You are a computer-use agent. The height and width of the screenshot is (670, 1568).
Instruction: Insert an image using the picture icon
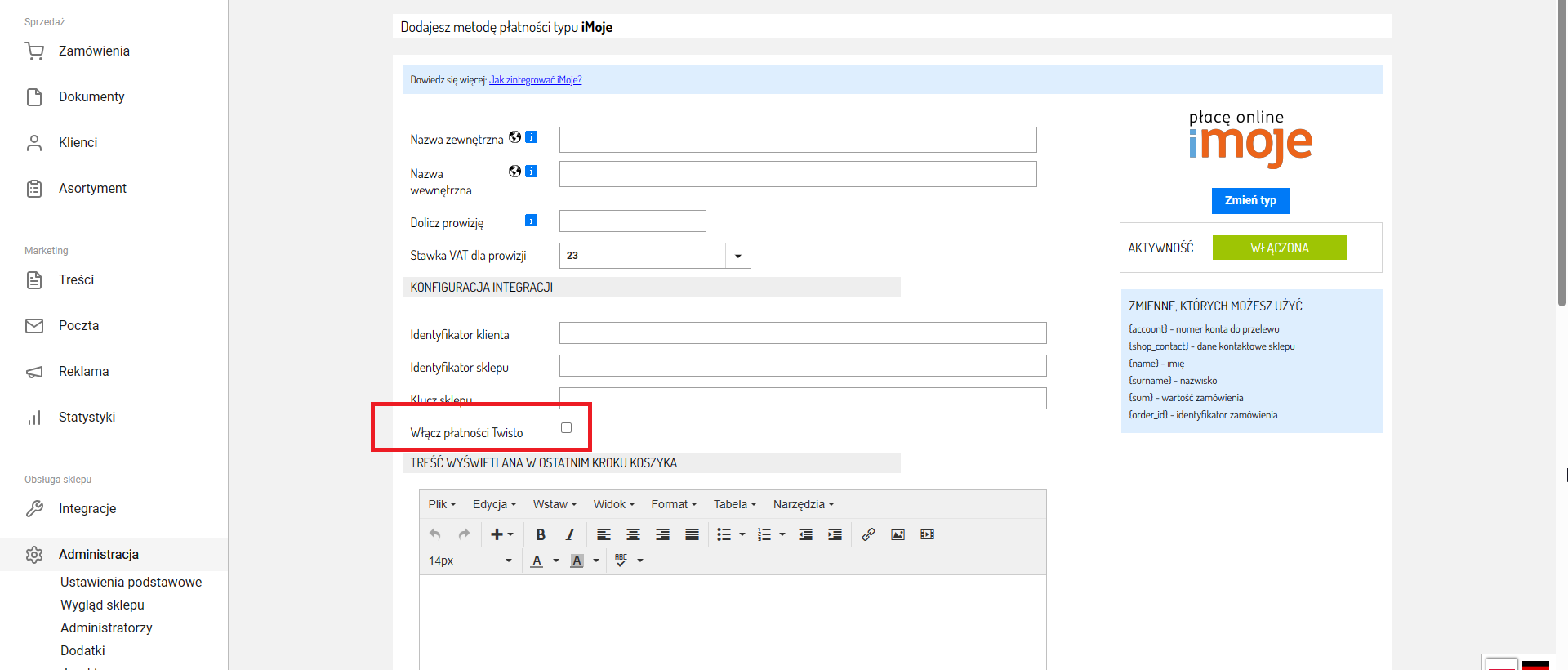pyautogui.click(x=898, y=534)
